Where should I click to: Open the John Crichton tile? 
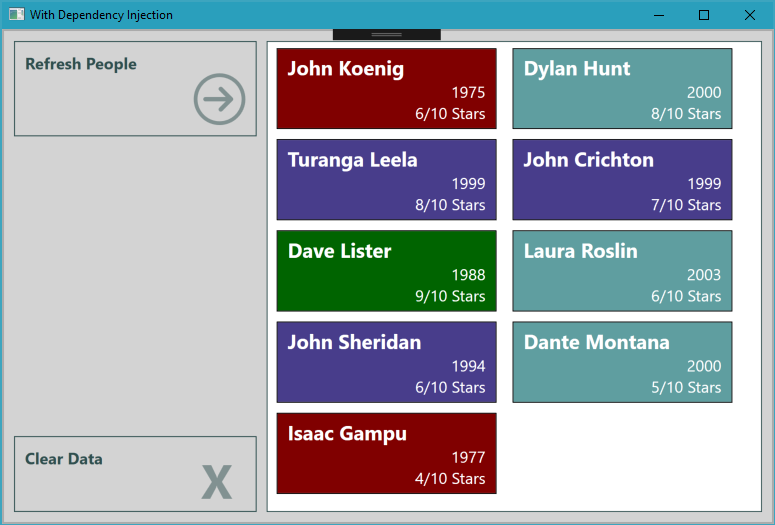pos(622,179)
